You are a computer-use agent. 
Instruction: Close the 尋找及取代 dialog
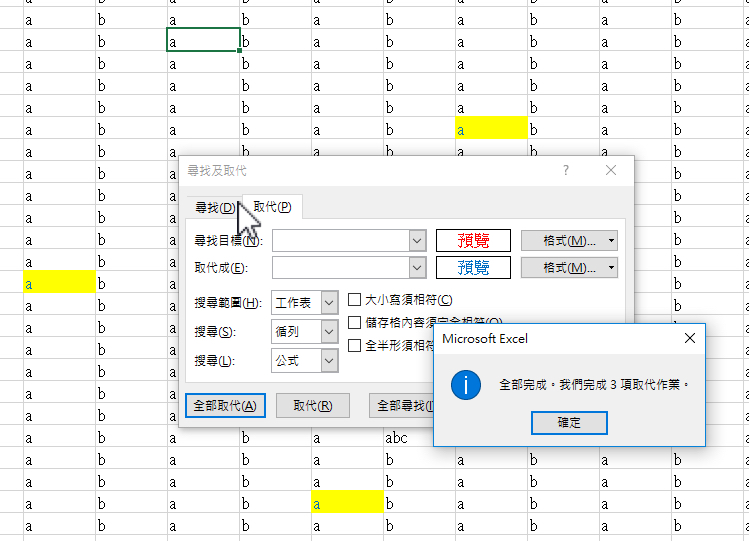tap(610, 170)
